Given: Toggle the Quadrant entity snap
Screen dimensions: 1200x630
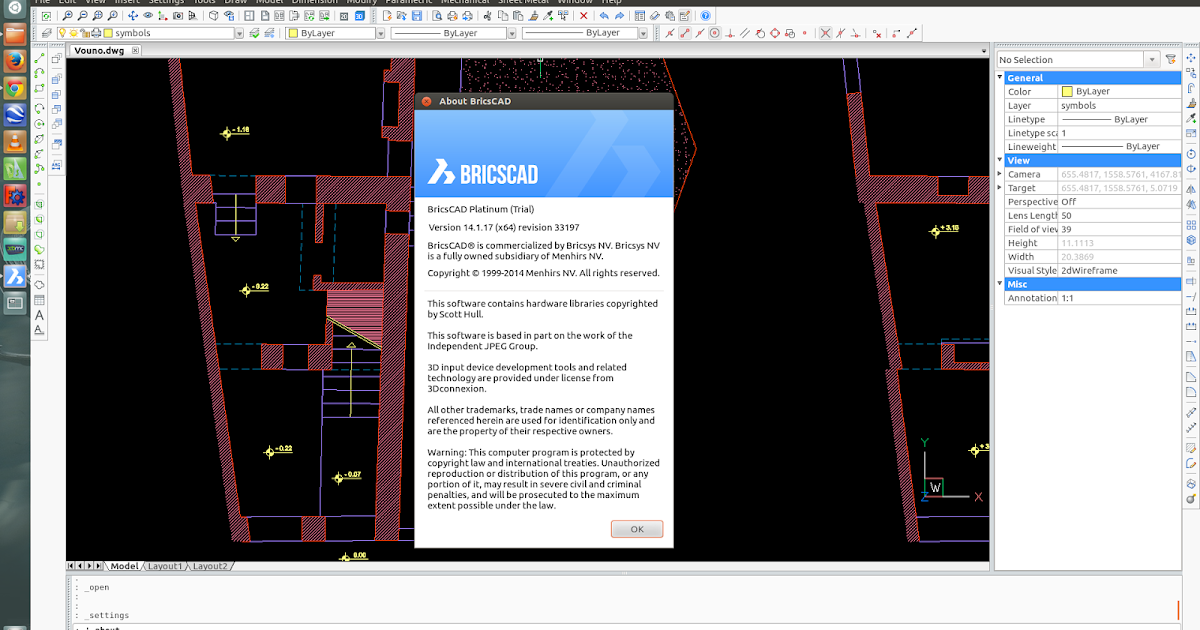Looking at the screenshot, I should coord(775,33).
